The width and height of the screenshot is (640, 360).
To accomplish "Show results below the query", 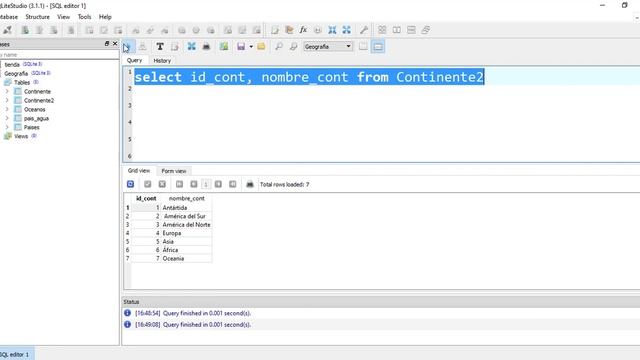I will click(378, 47).
